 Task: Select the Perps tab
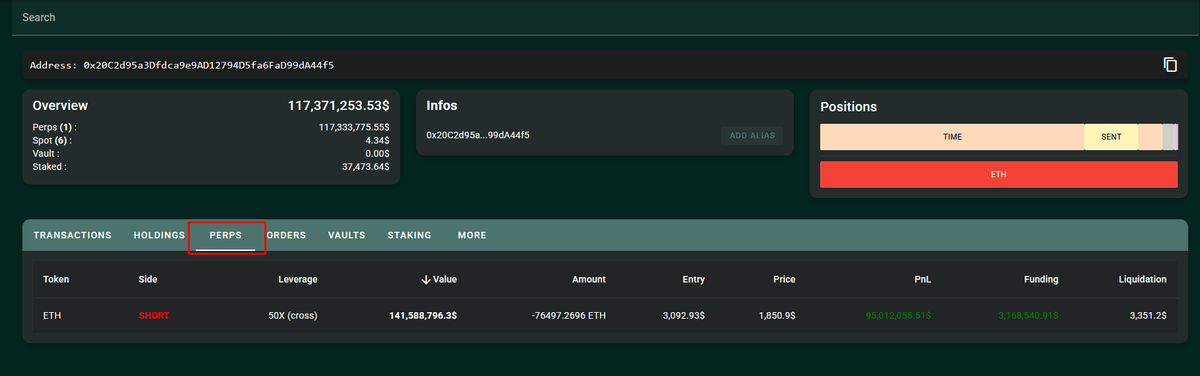(225, 235)
